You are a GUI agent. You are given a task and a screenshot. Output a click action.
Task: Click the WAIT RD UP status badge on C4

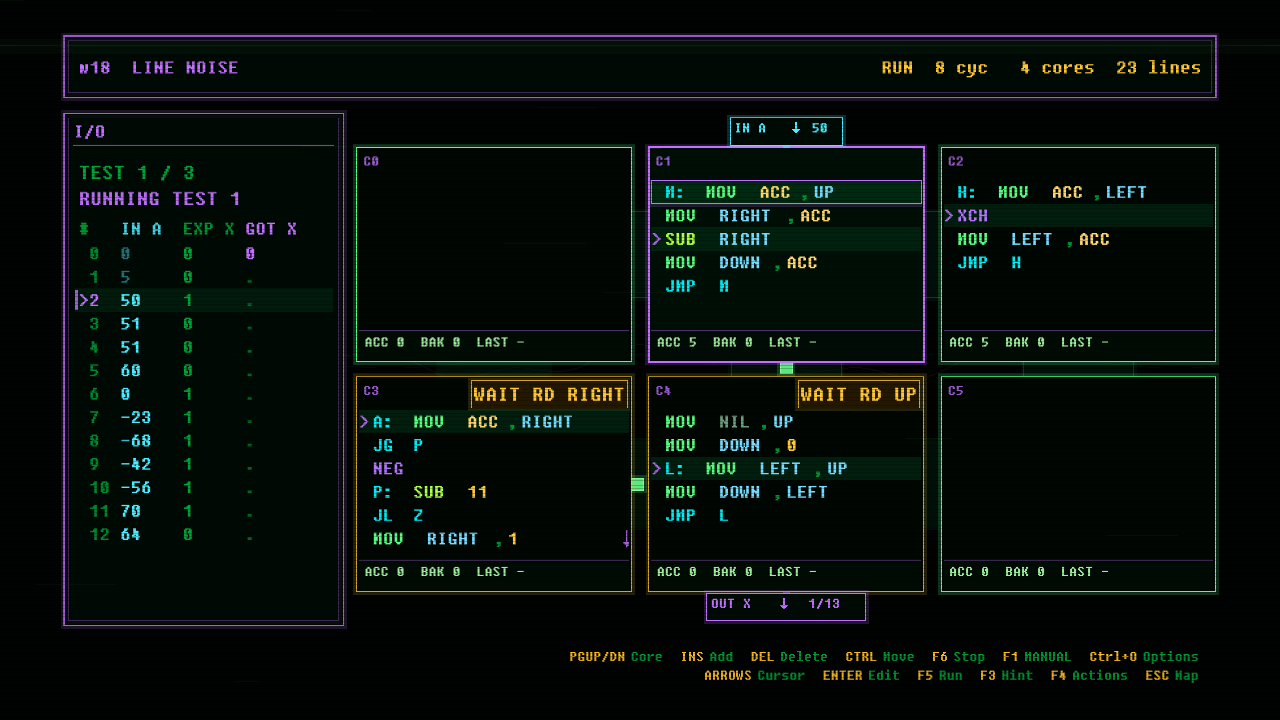click(858, 394)
